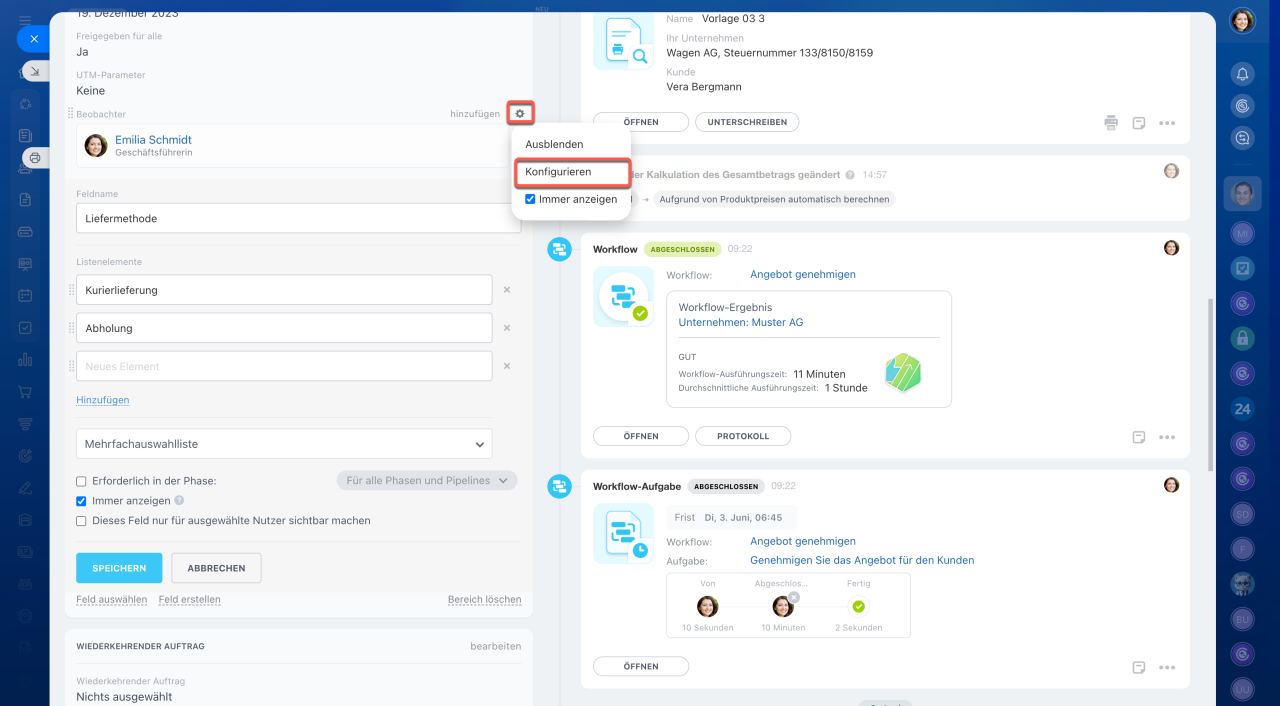
Task: Remove the Kurierlieferung list item
Action: (507, 290)
